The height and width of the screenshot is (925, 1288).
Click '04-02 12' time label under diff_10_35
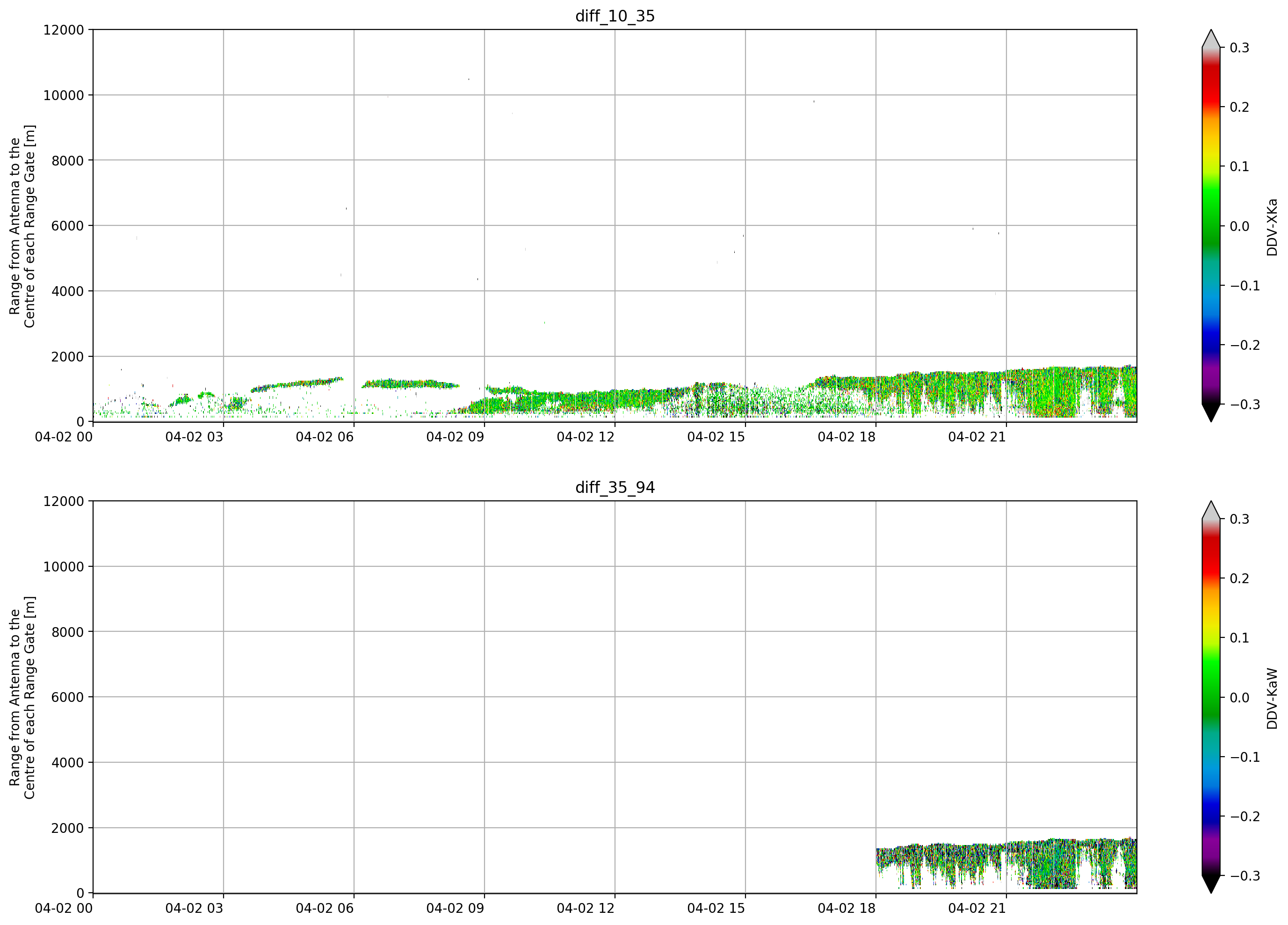586,437
